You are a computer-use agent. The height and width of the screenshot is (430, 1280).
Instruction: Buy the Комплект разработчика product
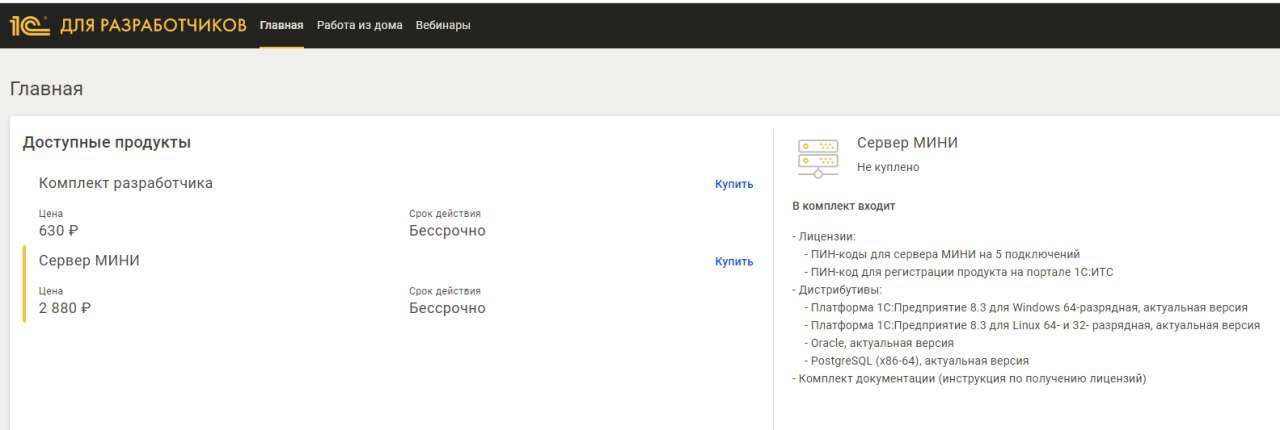pos(734,184)
